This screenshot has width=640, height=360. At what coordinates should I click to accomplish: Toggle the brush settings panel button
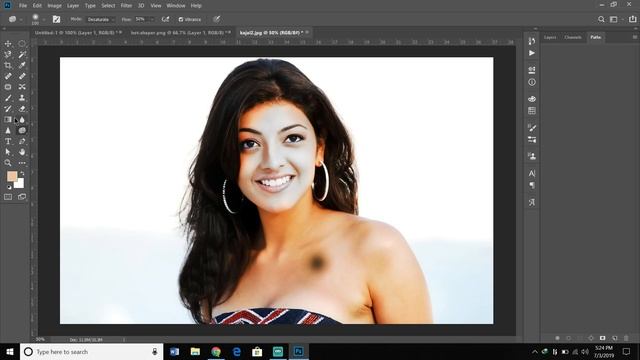coord(56,19)
